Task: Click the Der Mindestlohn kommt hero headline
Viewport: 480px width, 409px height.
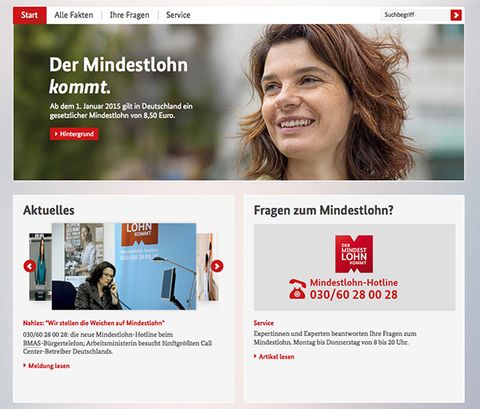Action: pos(118,75)
